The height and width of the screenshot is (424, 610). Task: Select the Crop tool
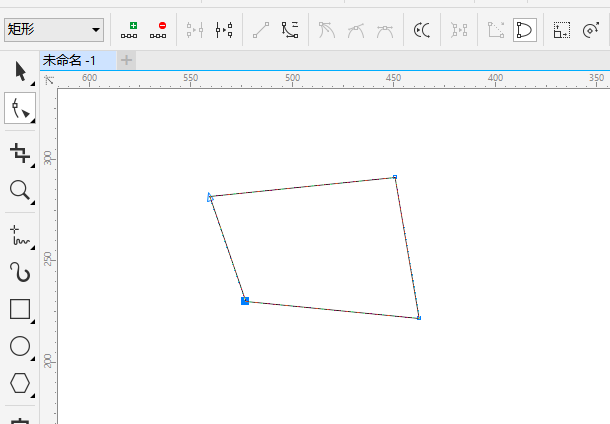[x=20, y=153]
